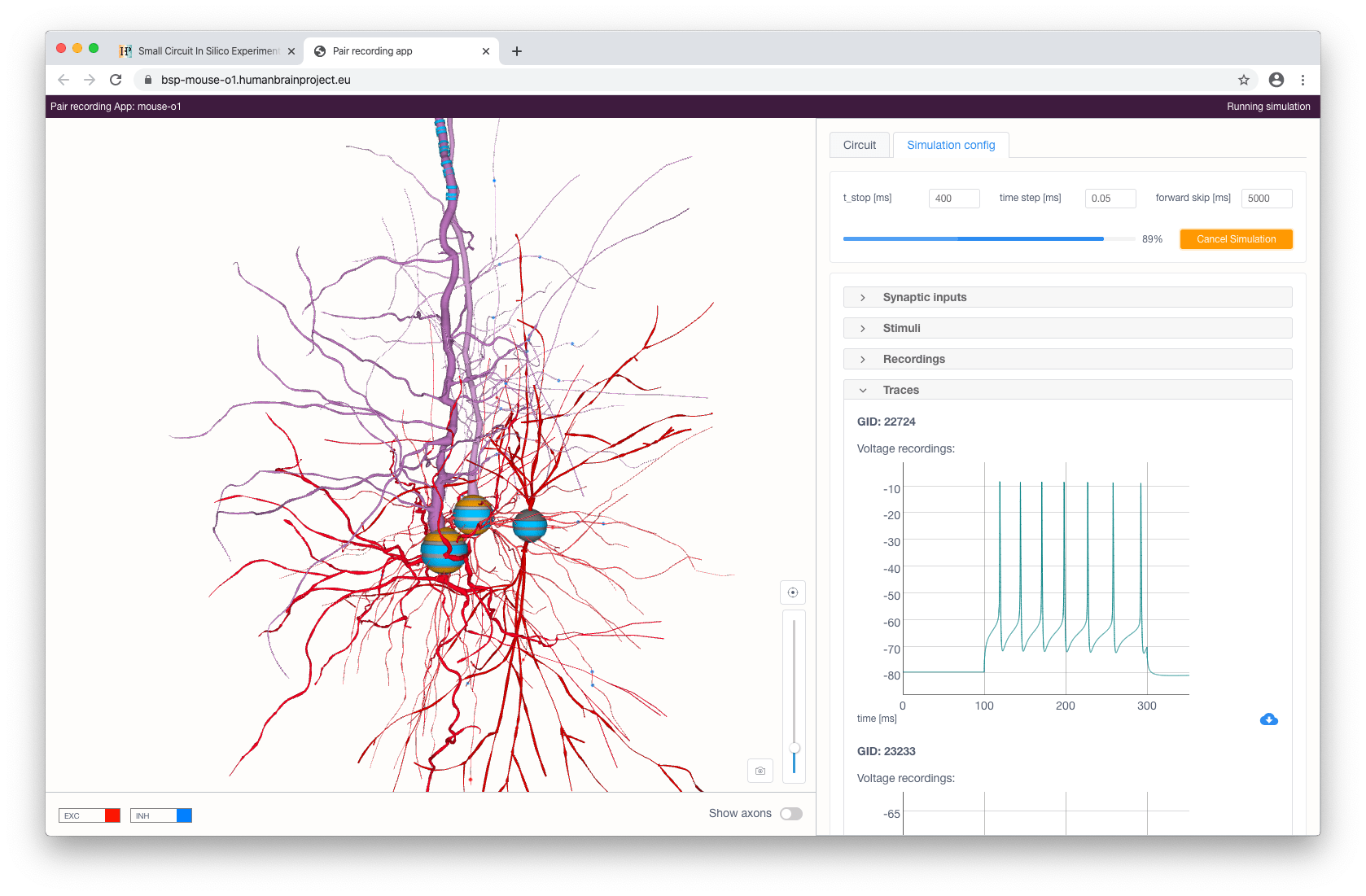This screenshot has width=1366, height=896.
Task: Click the INH legend label
Action: [143, 815]
